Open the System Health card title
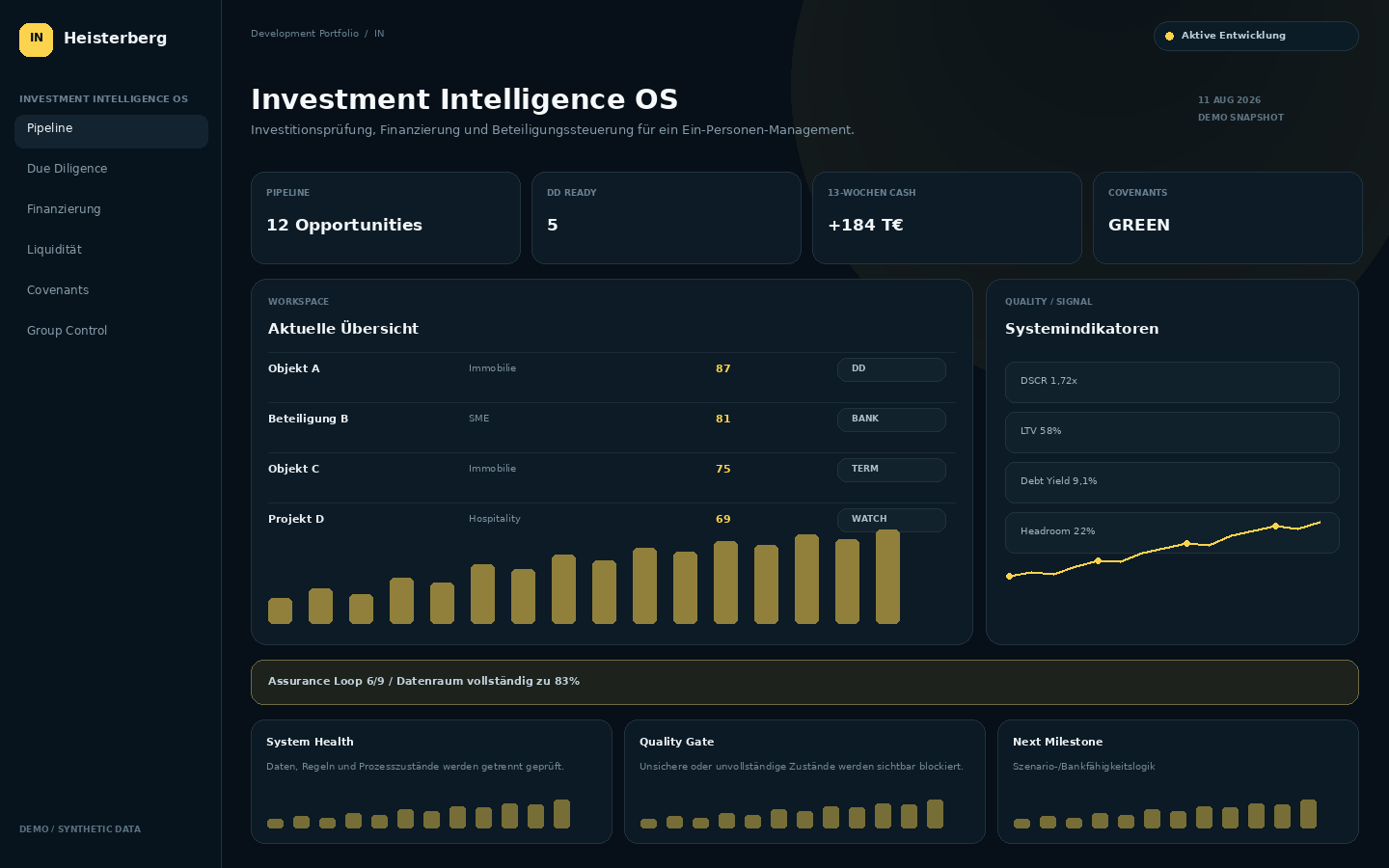 310,742
